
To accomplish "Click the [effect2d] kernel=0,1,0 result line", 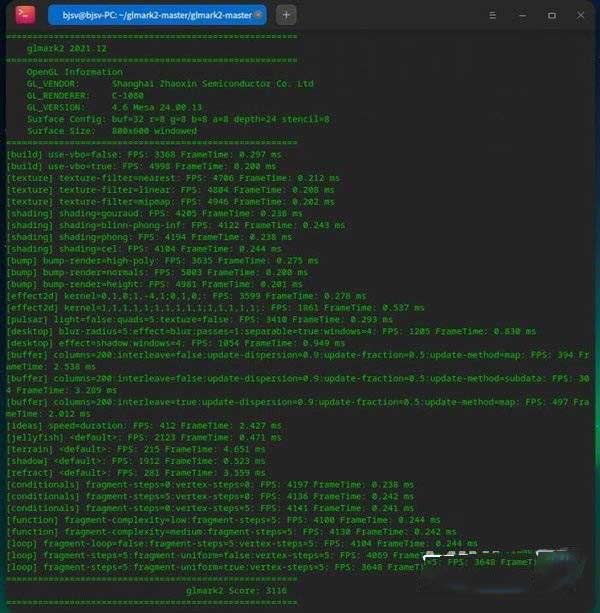I will [x=187, y=296].
